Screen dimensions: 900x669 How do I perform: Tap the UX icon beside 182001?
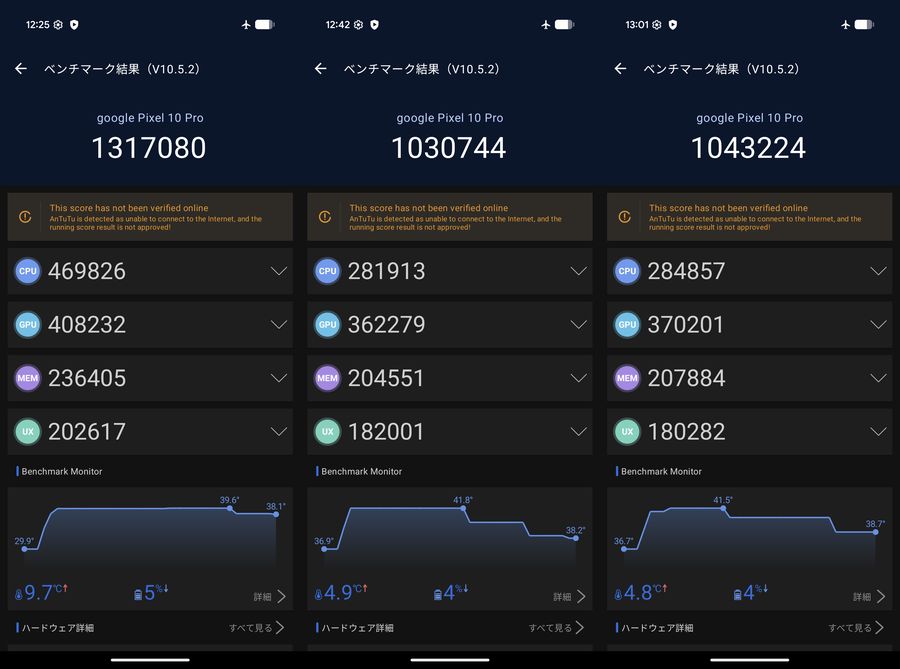pos(327,431)
